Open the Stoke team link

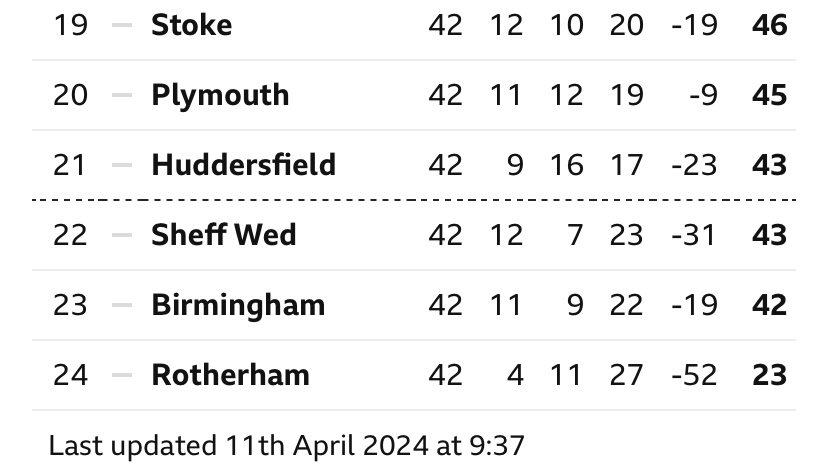click(191, 25)
